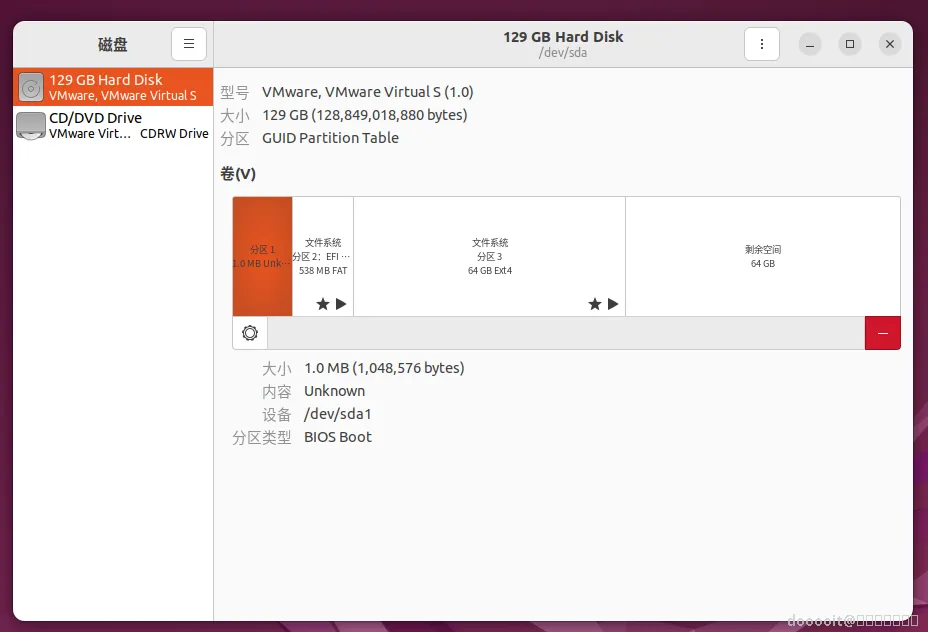The width and height of the screenshot is (928, 632).
Task: Minimize the Disks window
Action: (x=810, y=44)
